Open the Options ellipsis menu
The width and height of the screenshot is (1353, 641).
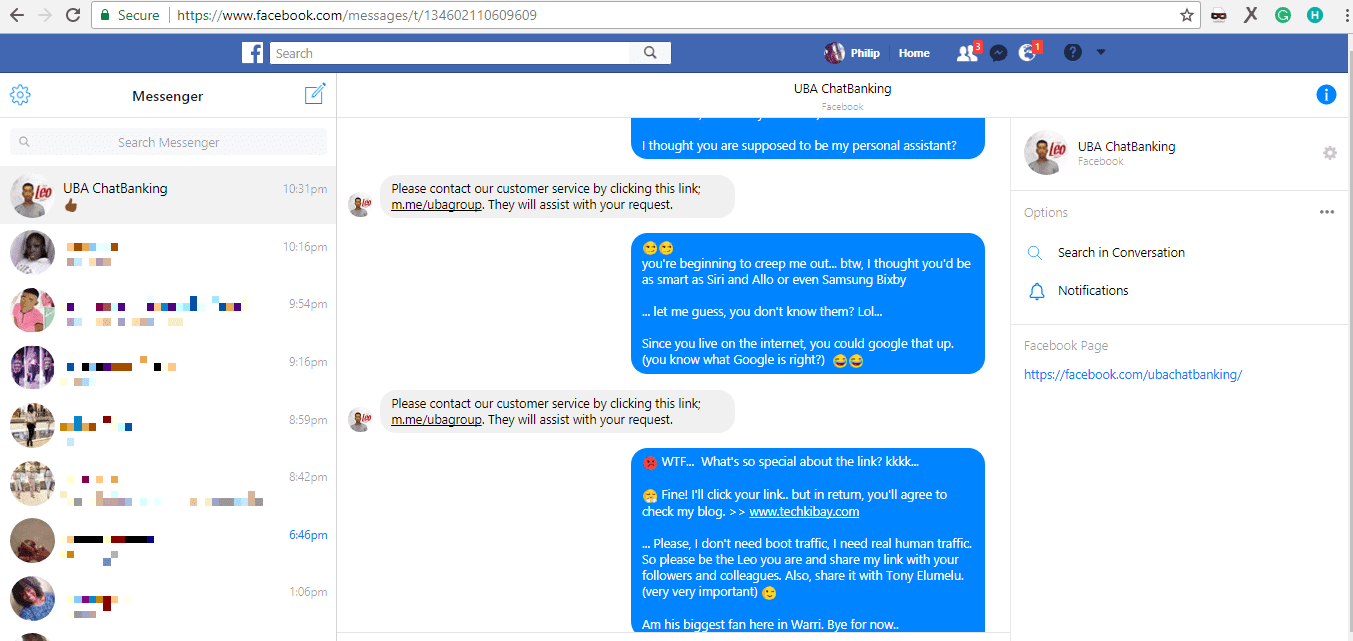click(1327, 212)
